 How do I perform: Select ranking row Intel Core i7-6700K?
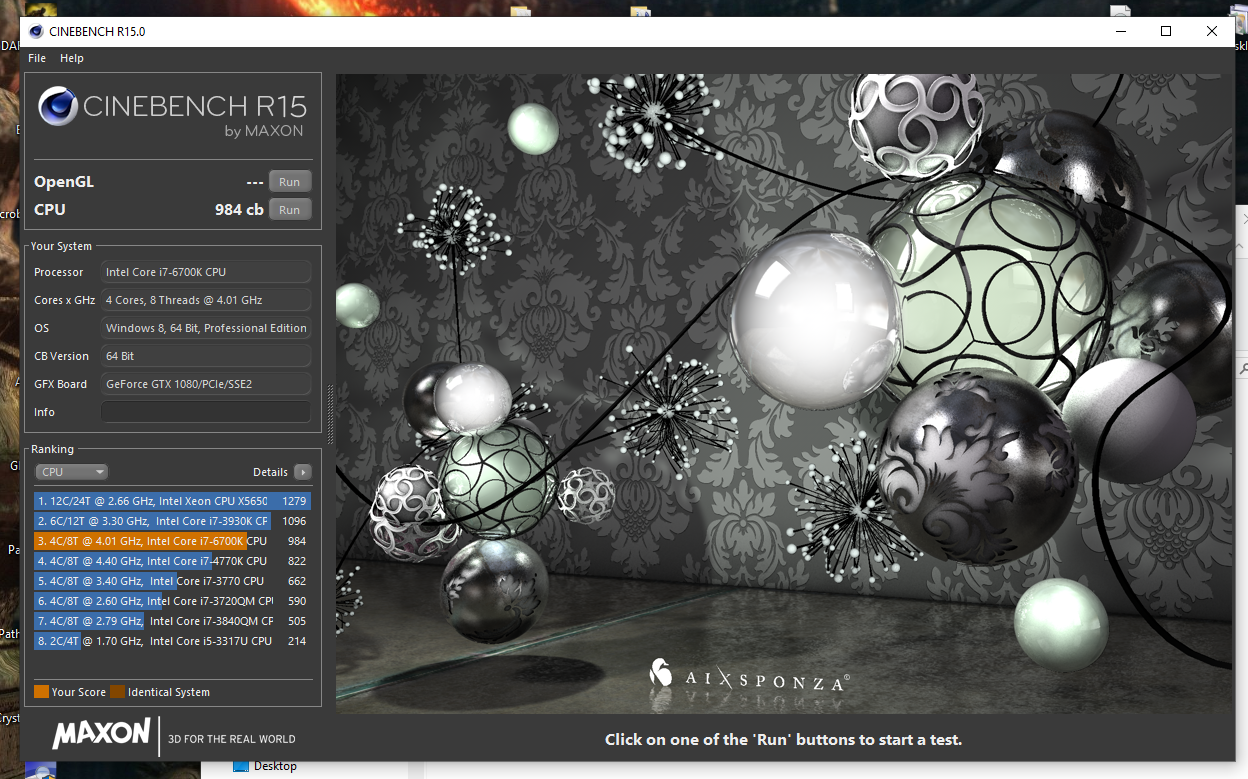172,541
